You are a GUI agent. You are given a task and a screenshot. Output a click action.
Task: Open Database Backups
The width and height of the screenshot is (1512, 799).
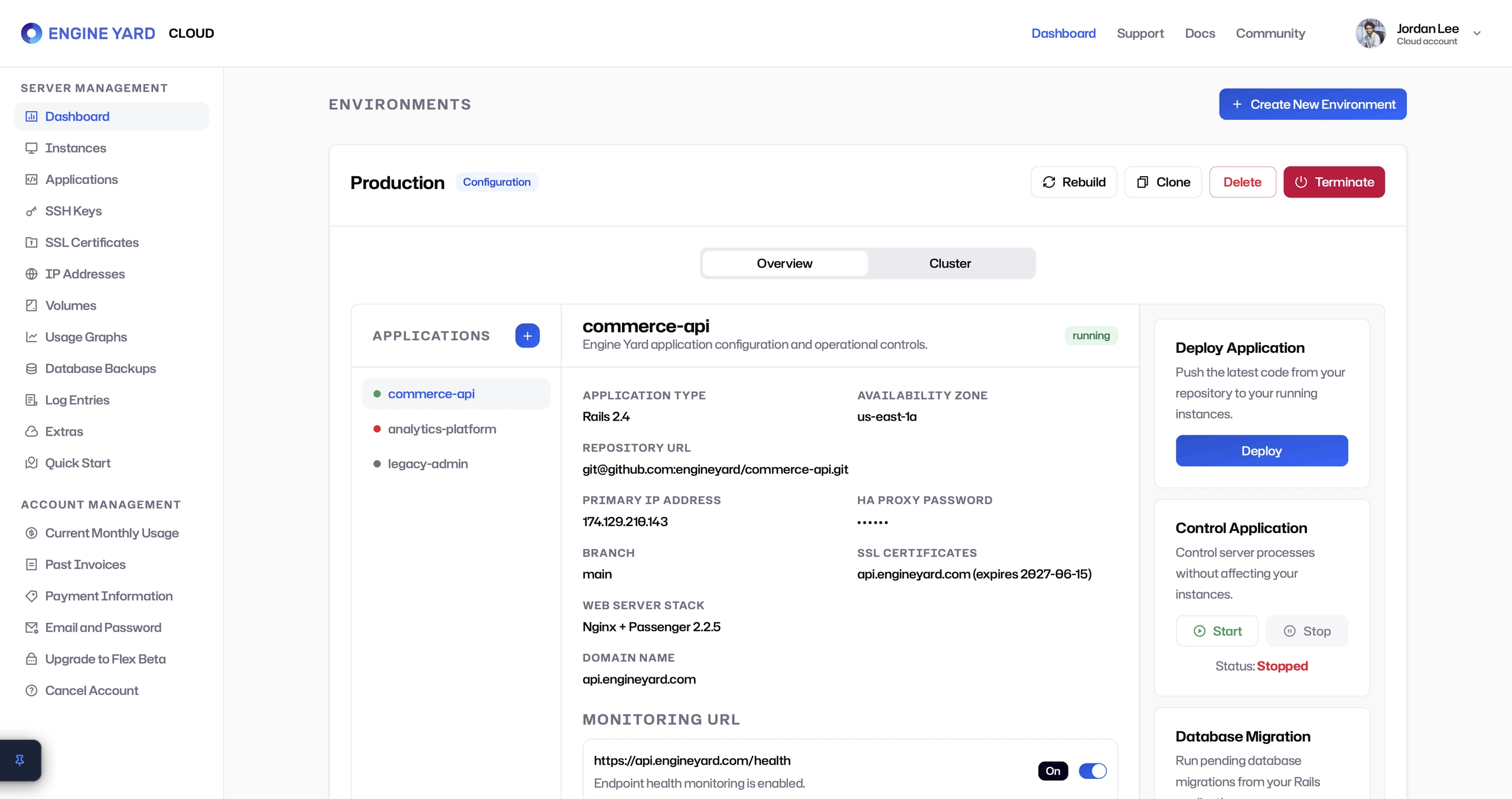111,368
